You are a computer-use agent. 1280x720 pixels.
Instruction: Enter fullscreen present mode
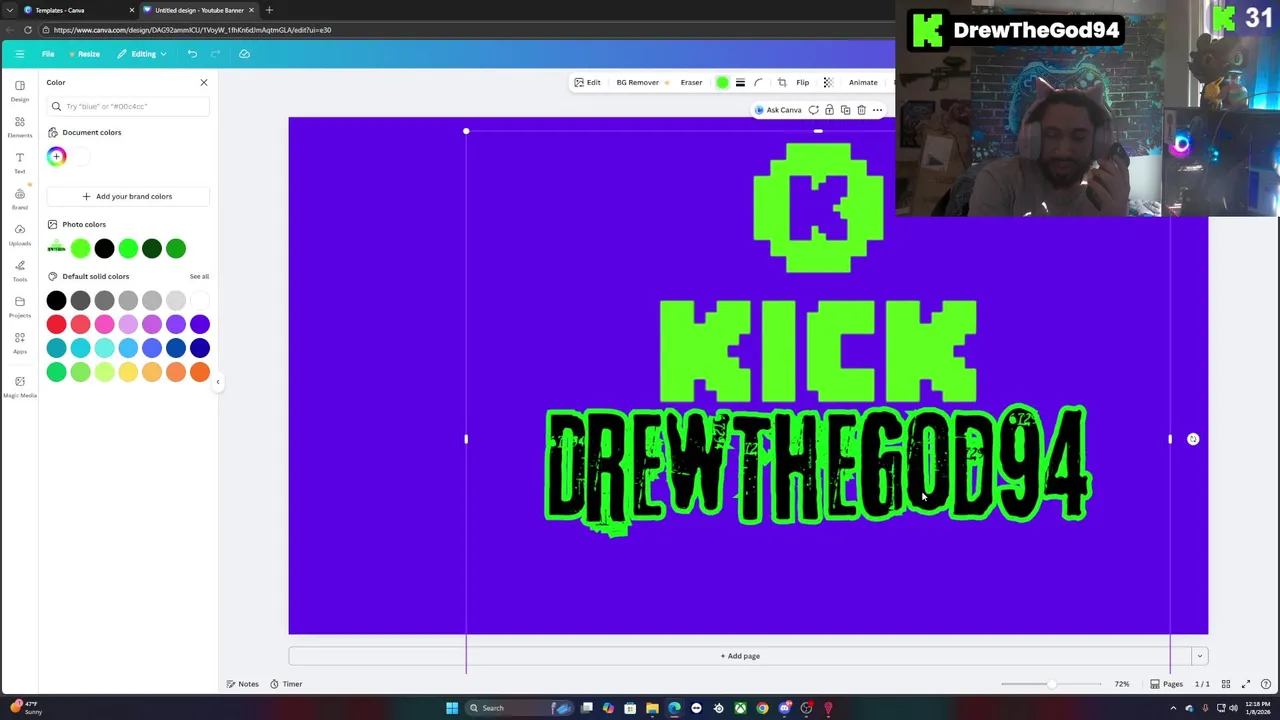click(1246, 684)
